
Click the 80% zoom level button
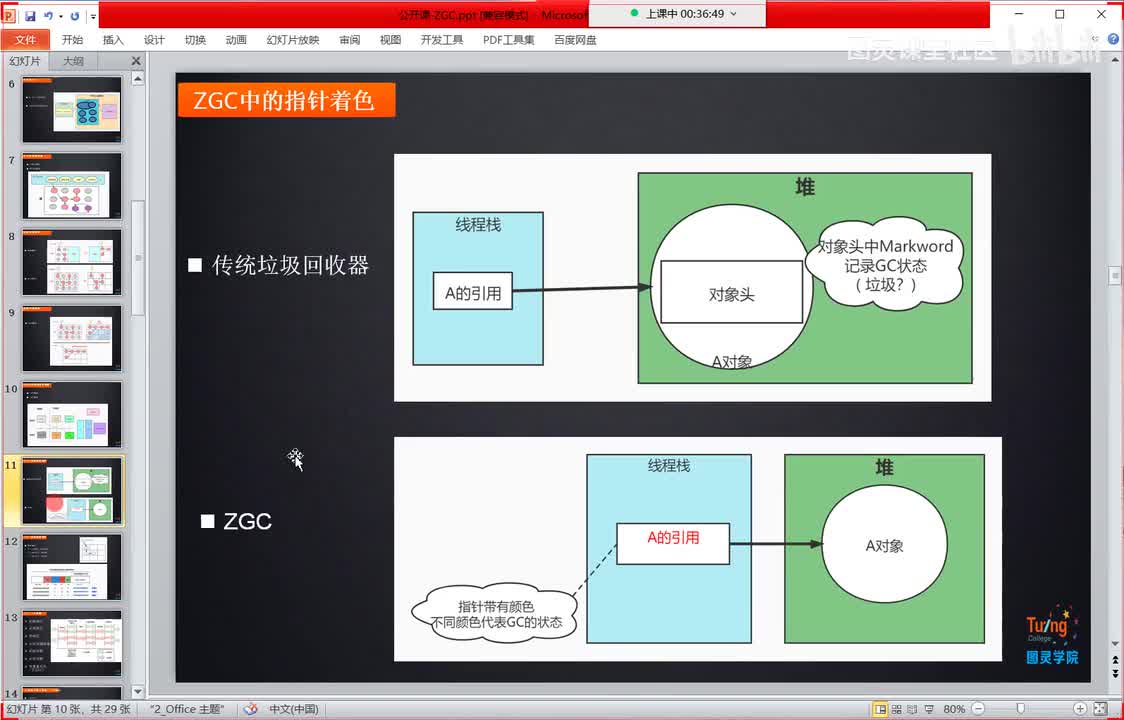[953, 709]
